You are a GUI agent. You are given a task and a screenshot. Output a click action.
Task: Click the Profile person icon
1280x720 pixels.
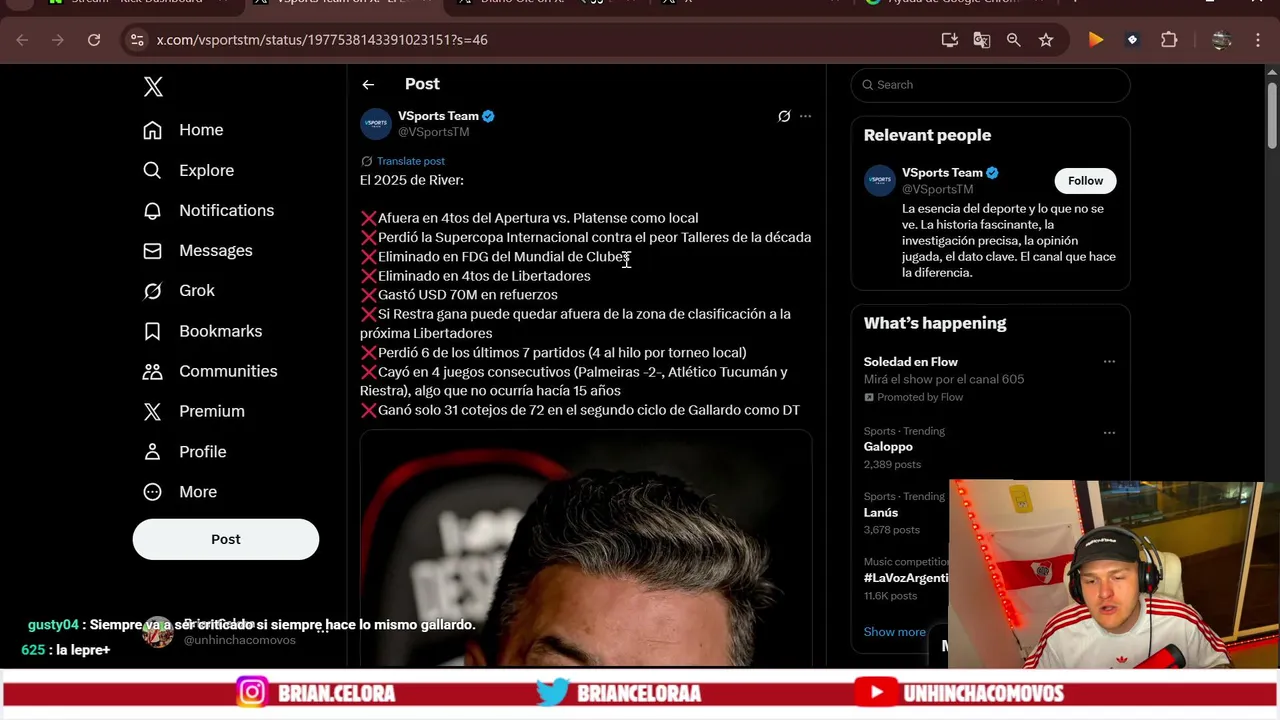pyautogui.click(x=152, y=451)
